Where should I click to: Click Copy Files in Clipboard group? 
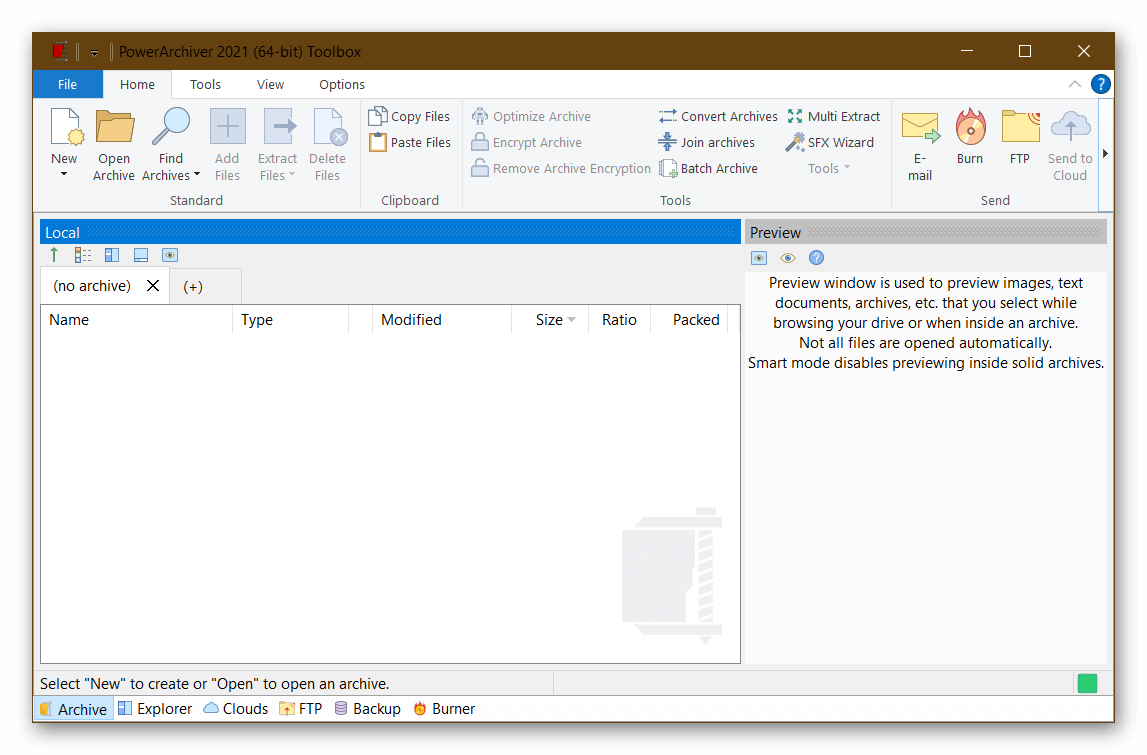(x=410, y=116)
